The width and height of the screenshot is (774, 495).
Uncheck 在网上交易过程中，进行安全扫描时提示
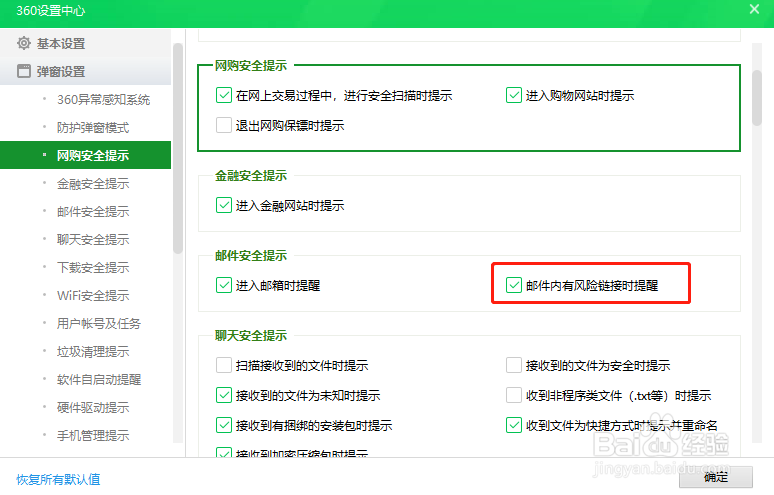pyautogui.click(x=224, y=95)
